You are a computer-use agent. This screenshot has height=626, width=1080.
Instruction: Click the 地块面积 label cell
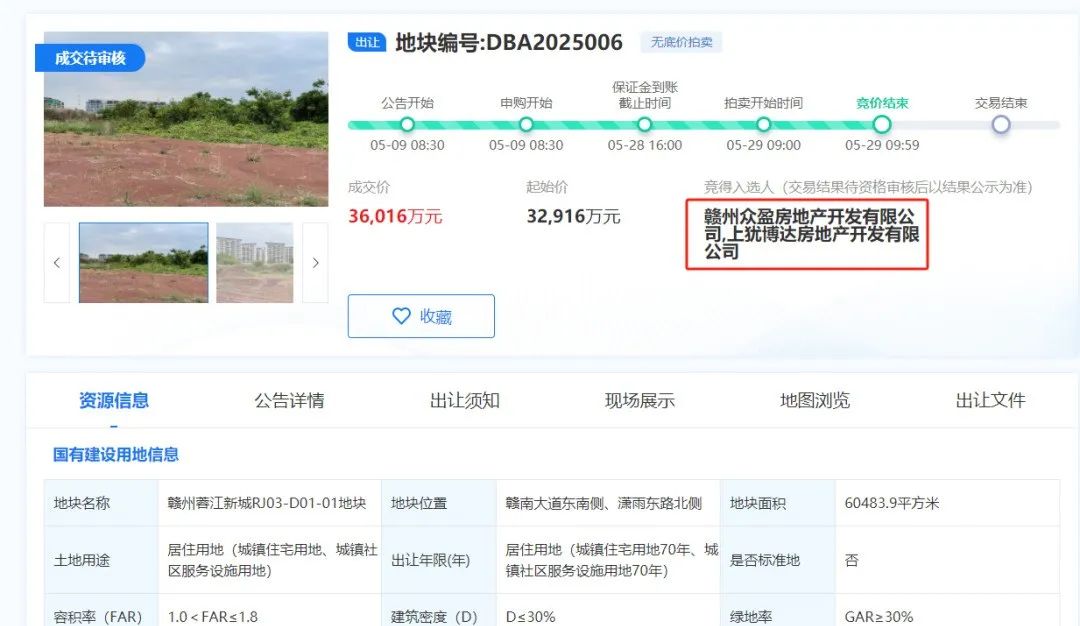click(x=778, y=503)
